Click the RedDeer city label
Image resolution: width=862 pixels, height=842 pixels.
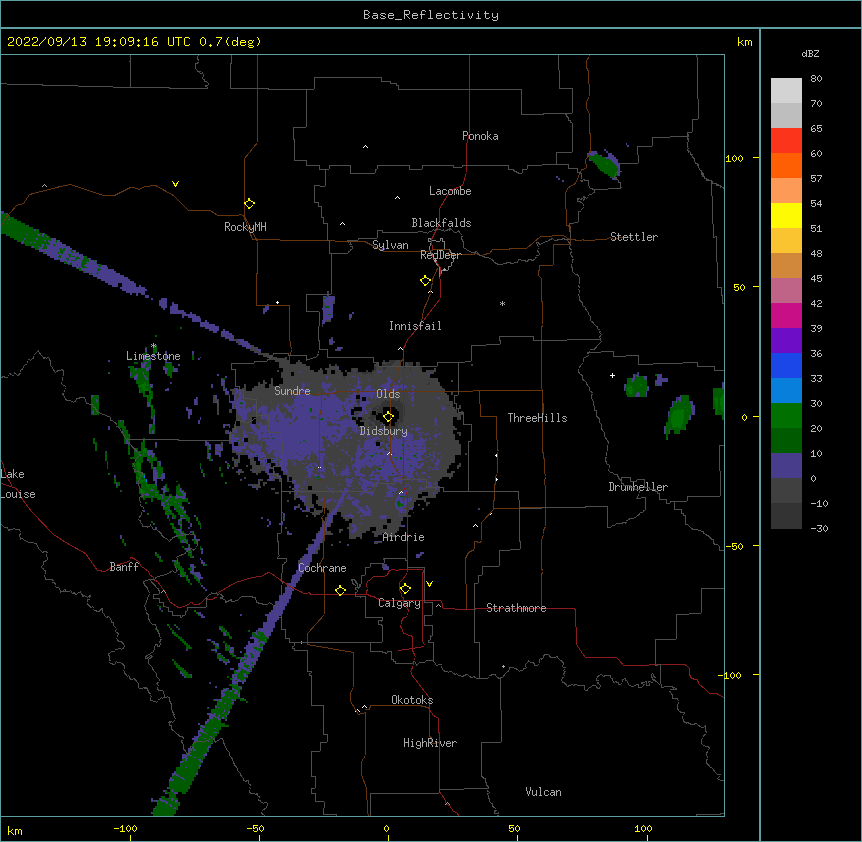440,255
